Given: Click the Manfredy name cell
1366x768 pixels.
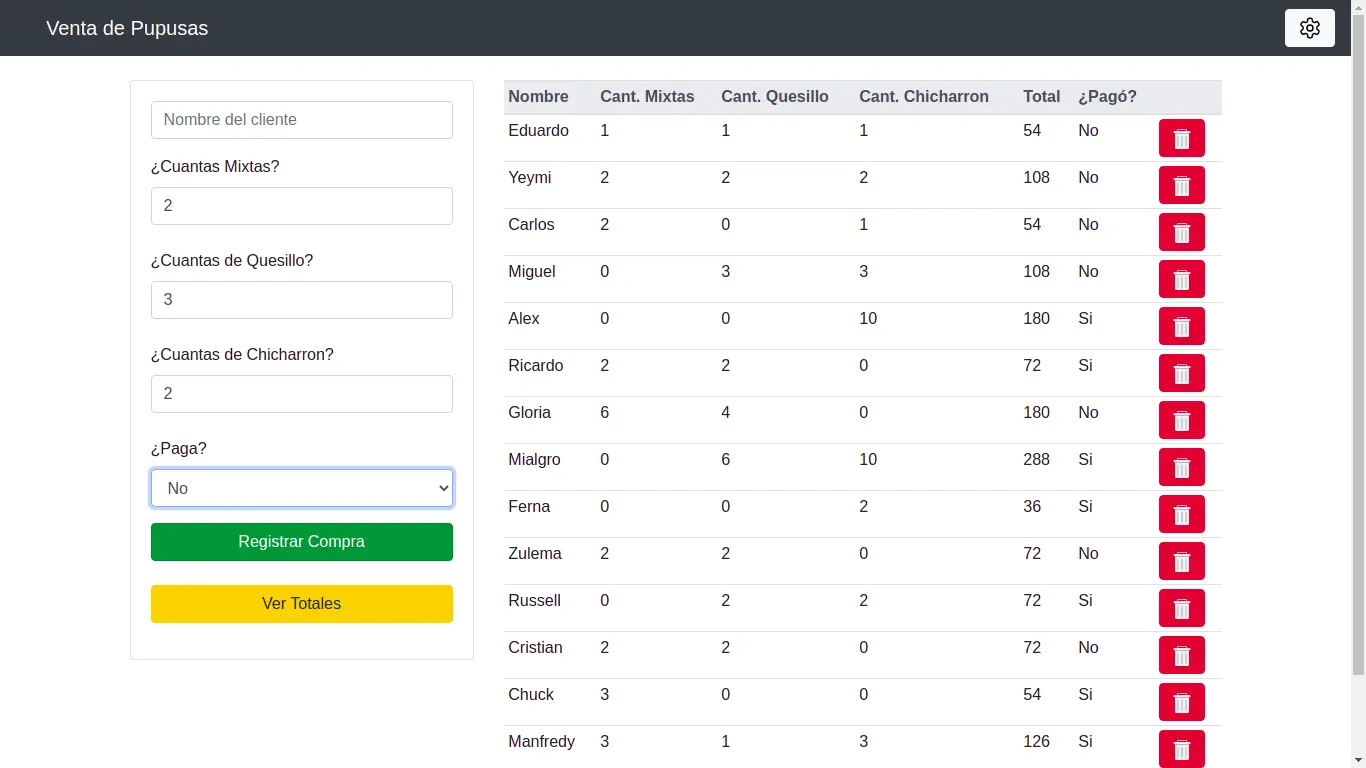Looking at the screenshot, I should 541,742.
